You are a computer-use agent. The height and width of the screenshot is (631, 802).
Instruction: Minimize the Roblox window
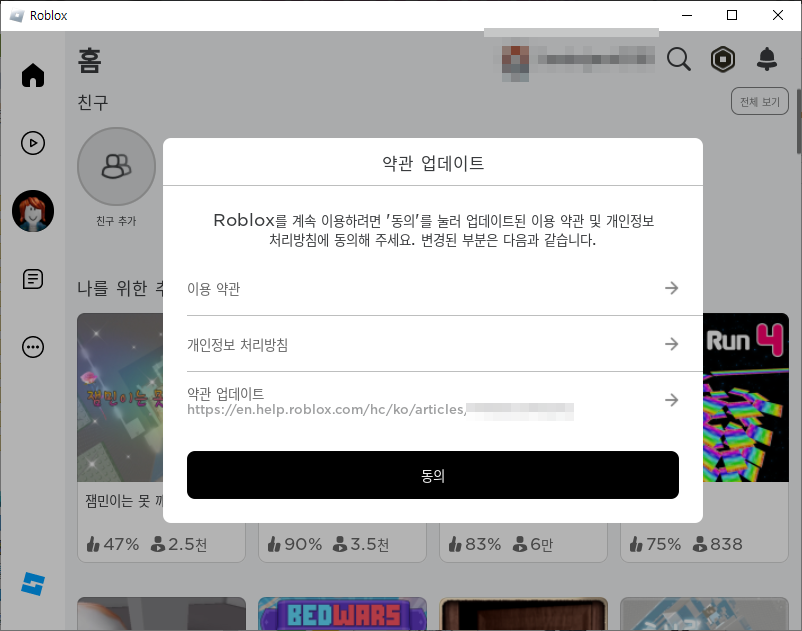[687, 15]
